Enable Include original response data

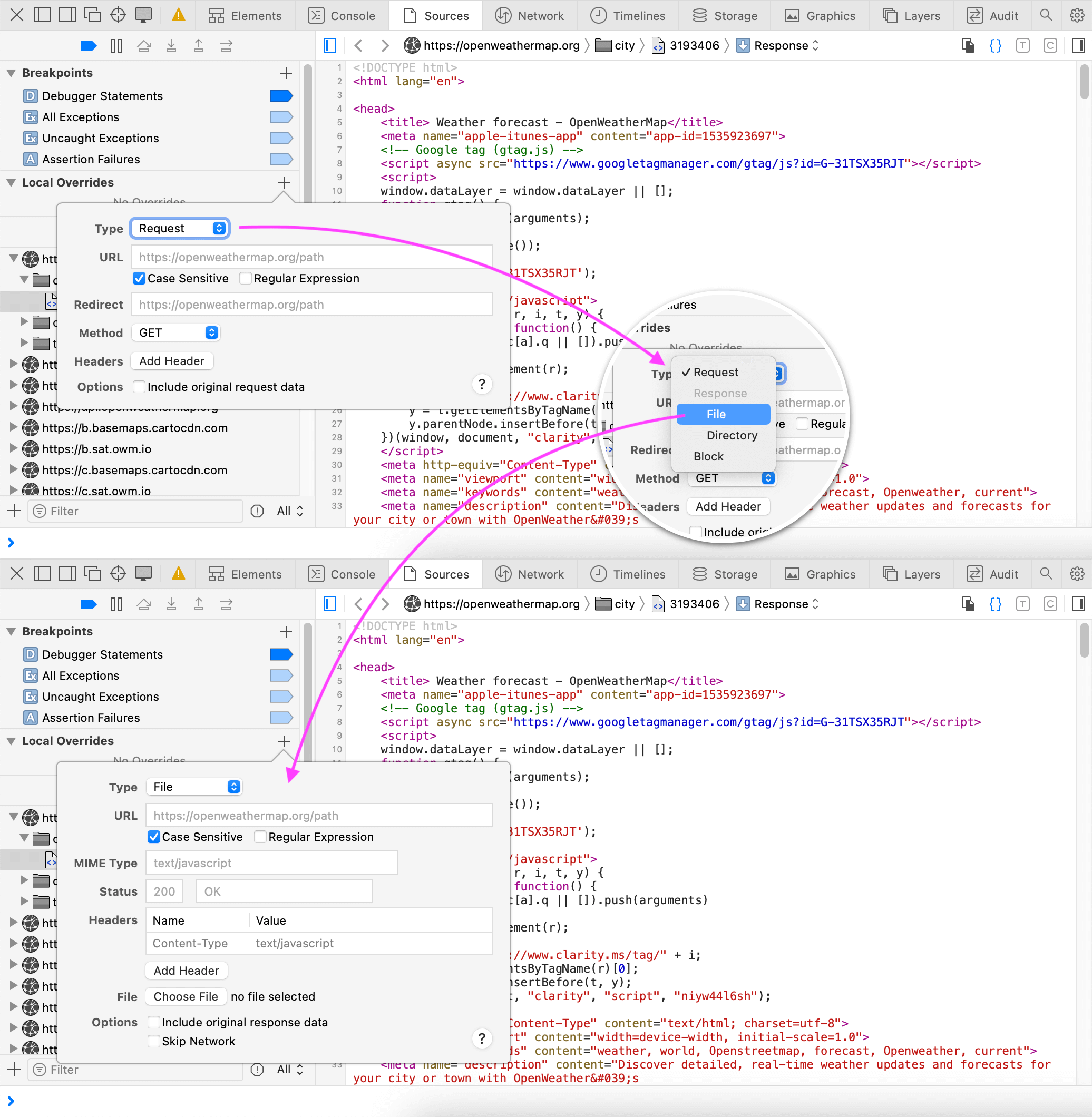[153, 1022]
